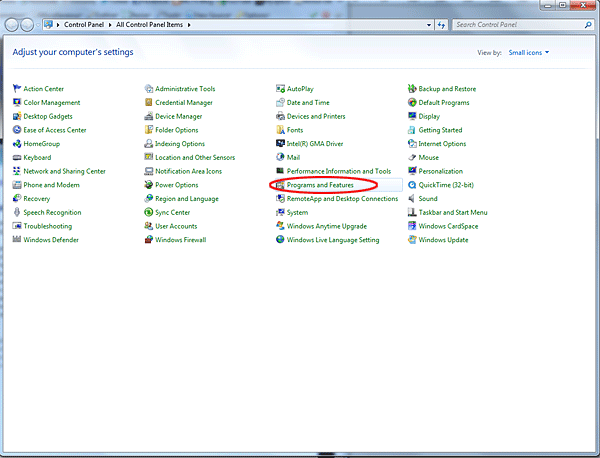Click the Power Options icon
The width and height of the screenshot is (600, 458).
[148, 185]
